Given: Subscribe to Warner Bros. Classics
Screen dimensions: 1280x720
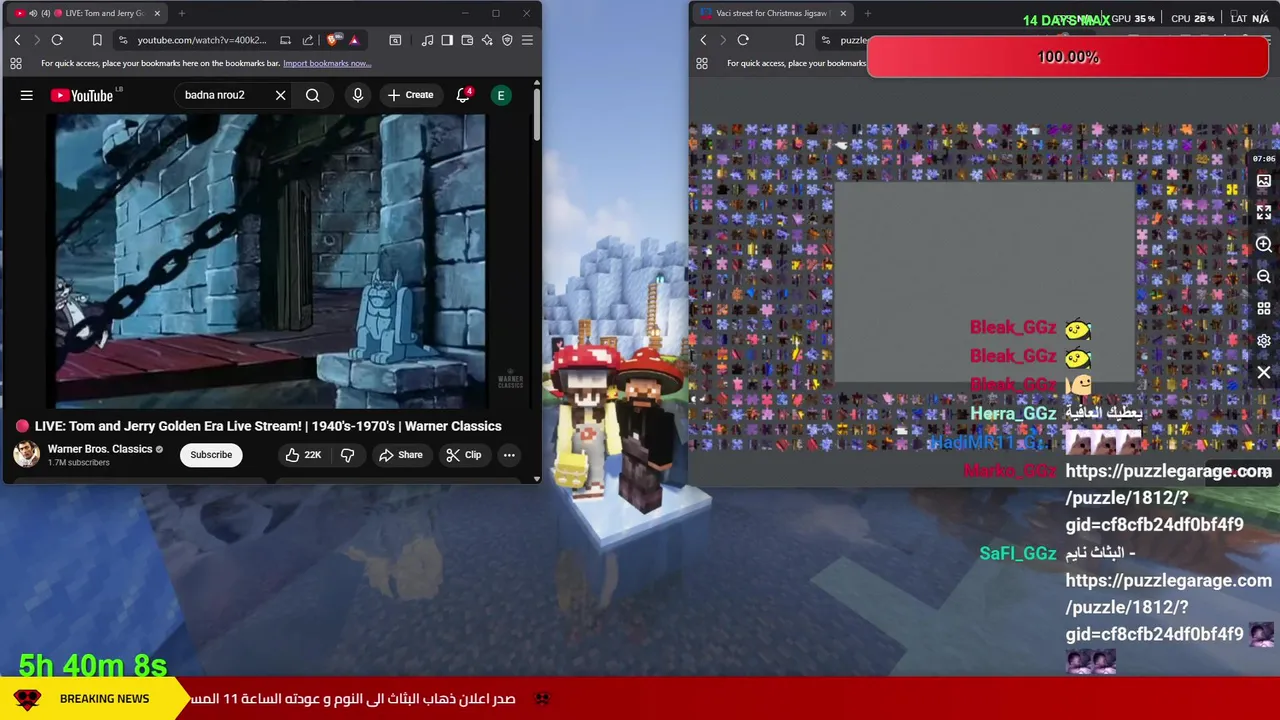Looking at the screenshot, I should pyautogui.click(x=211, y=455).
